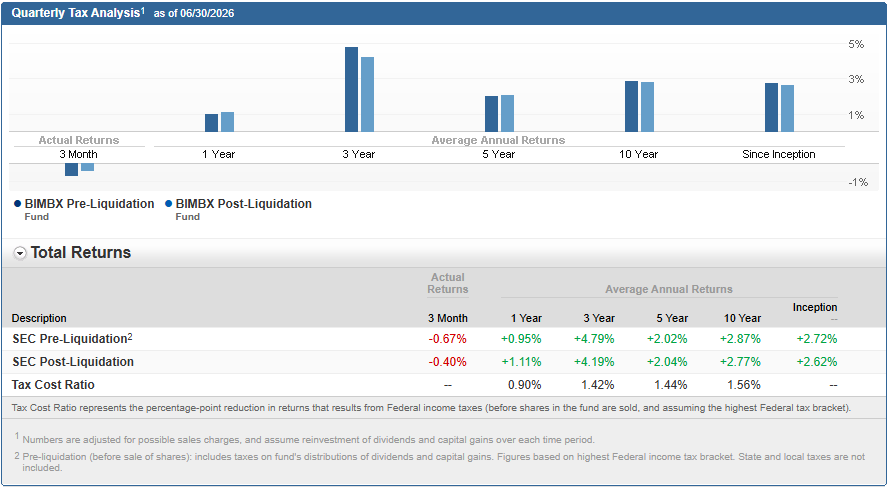Select the 3 Year pre-liquidation bar

[351, 89]
